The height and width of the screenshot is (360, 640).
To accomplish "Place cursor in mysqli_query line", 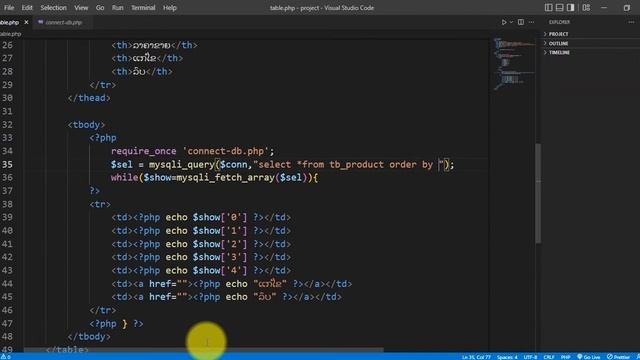I will pyautogui.click(x=282, y=164).
